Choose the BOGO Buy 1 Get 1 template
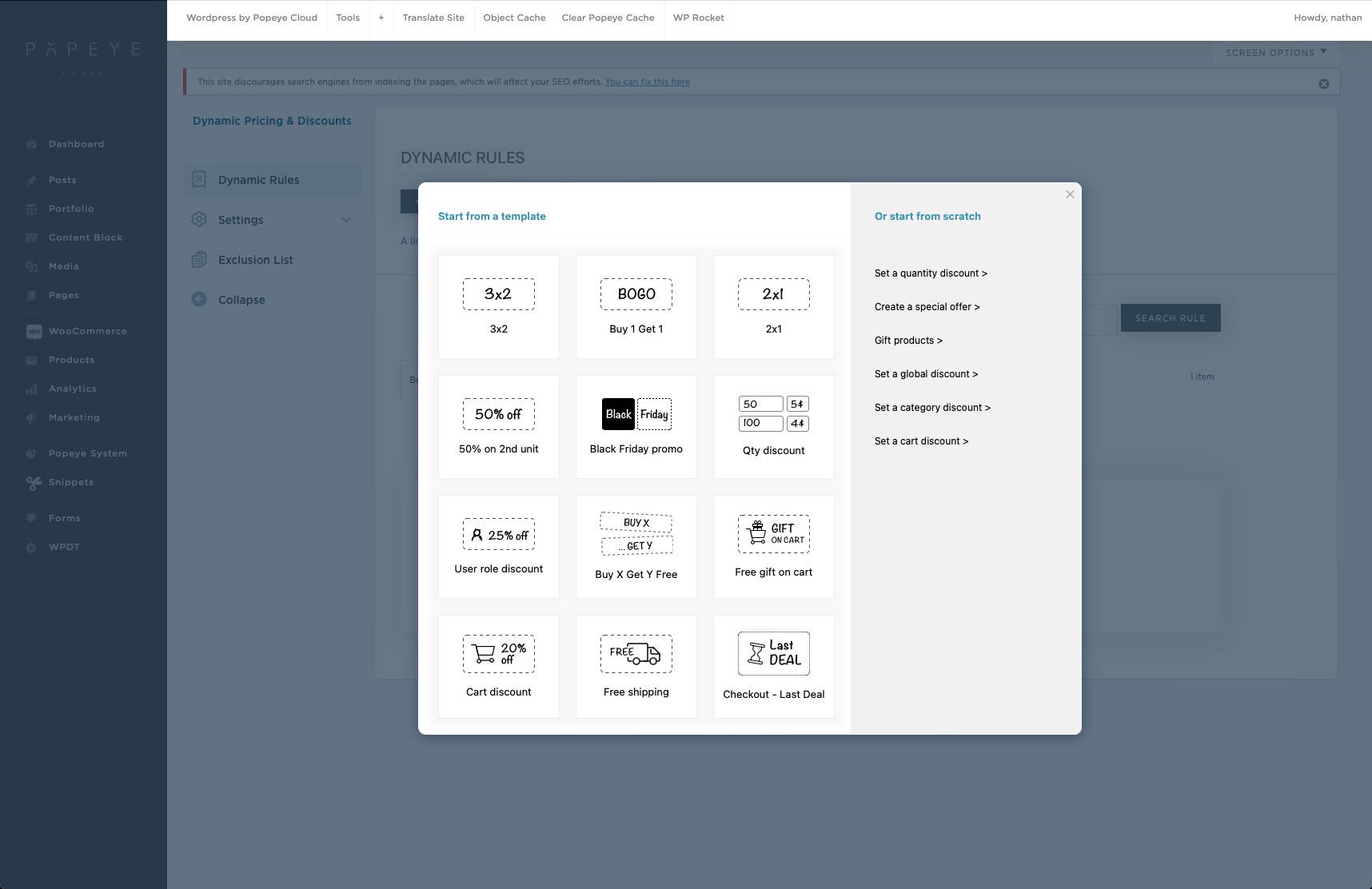 [x=636, y=307]
